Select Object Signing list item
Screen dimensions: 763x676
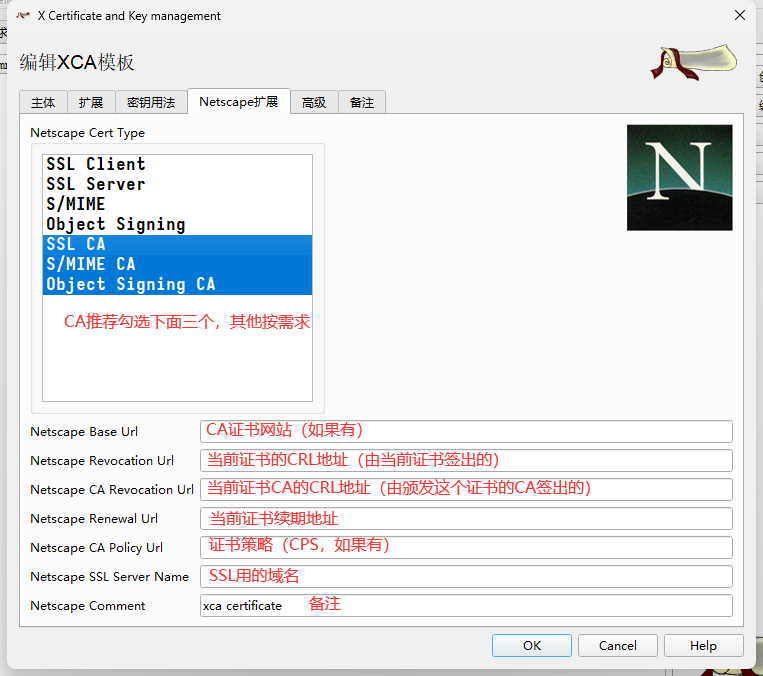pos(116,224)
